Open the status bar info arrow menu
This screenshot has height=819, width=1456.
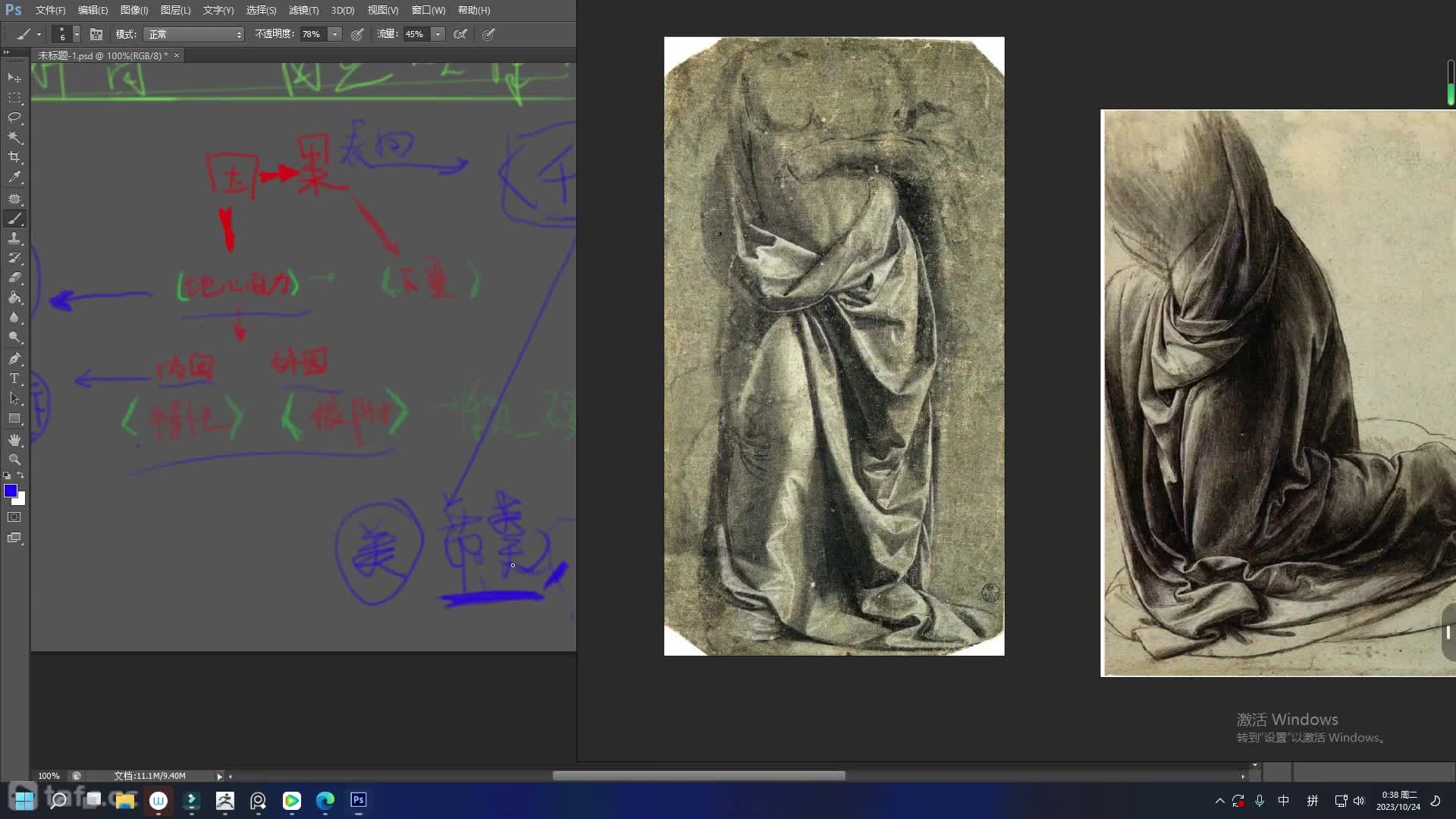pyautogui.click(x=219, y=776)
